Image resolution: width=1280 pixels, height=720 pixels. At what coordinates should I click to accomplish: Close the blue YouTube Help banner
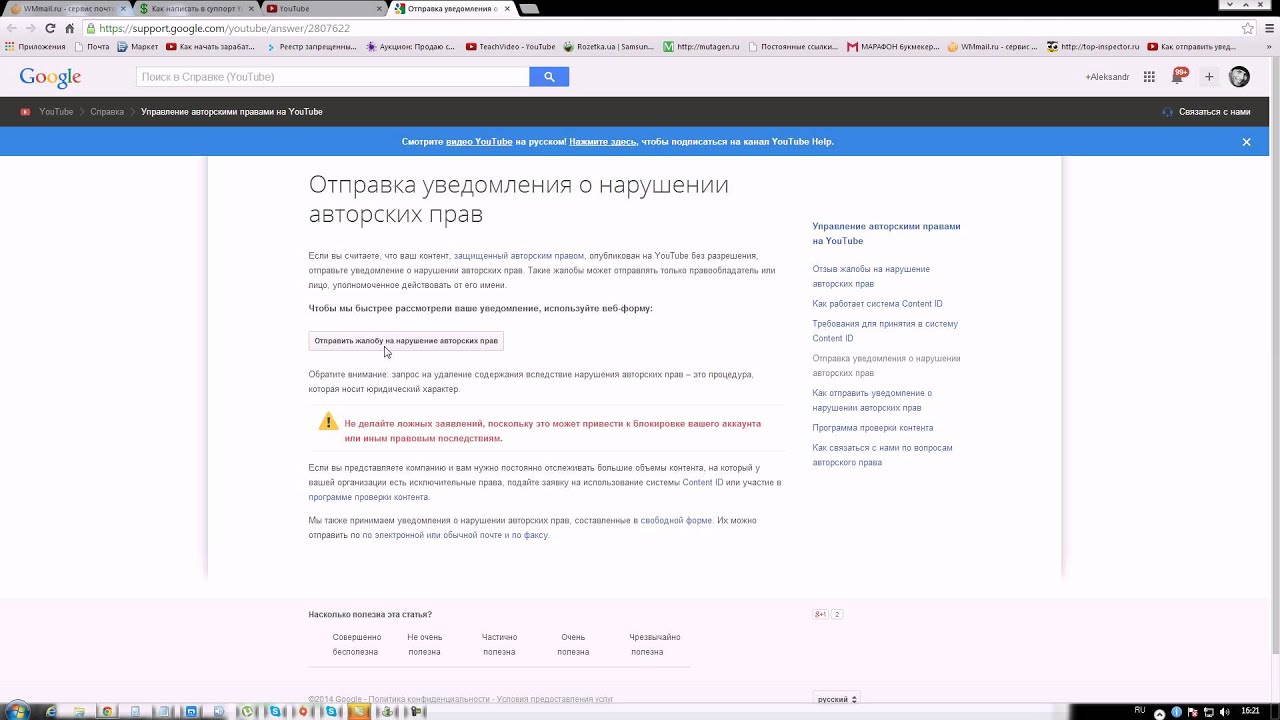point(1246,142)
